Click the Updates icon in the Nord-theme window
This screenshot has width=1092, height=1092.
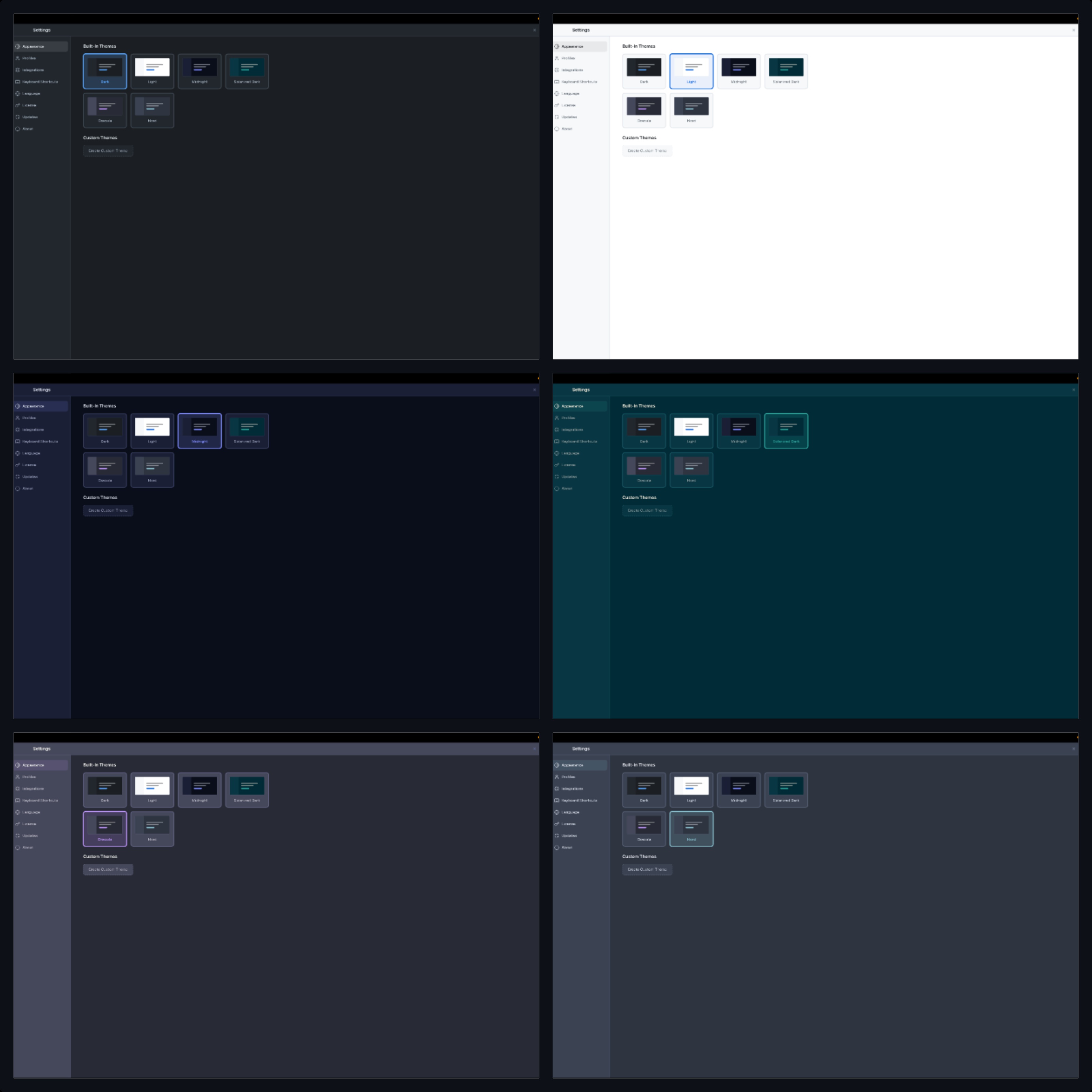click(557, 835)
